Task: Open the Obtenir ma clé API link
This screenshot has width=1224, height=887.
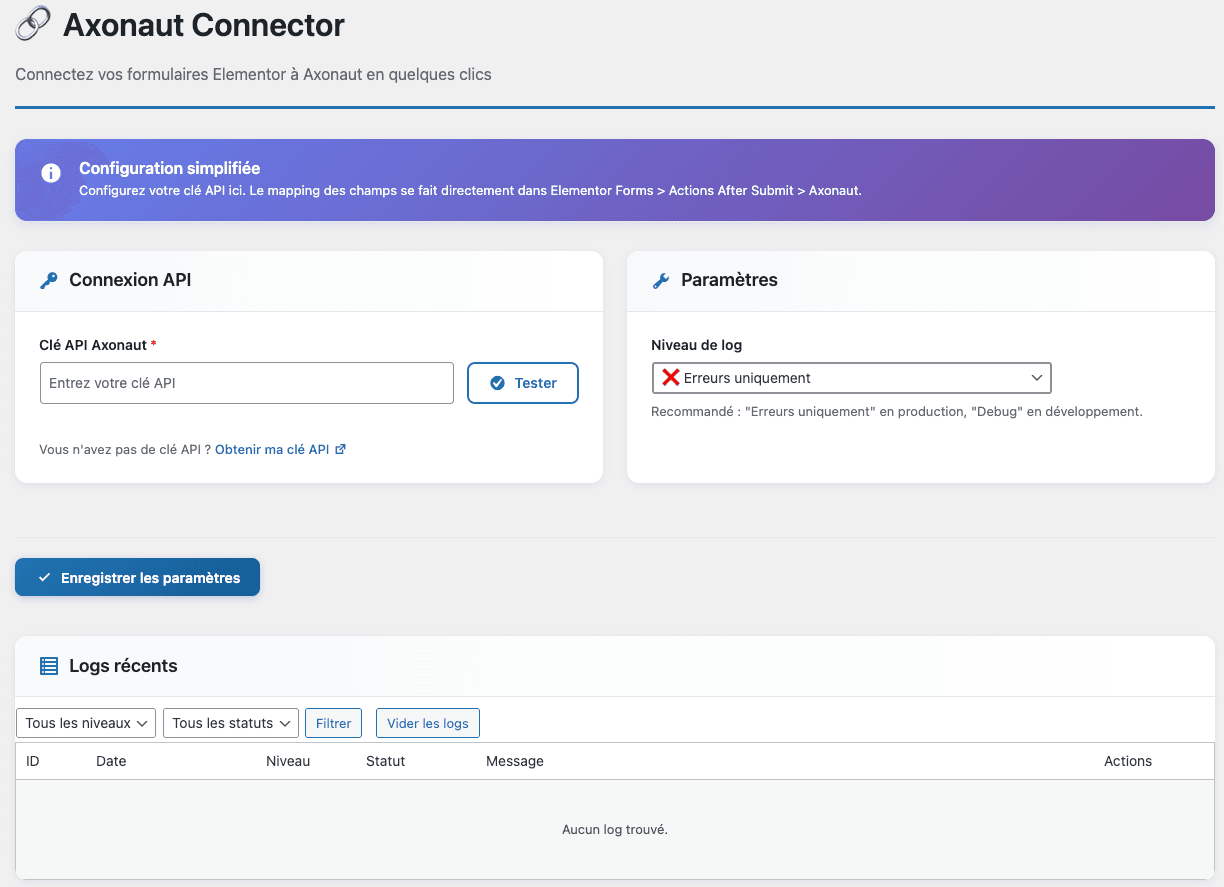Action: (273, 448)
